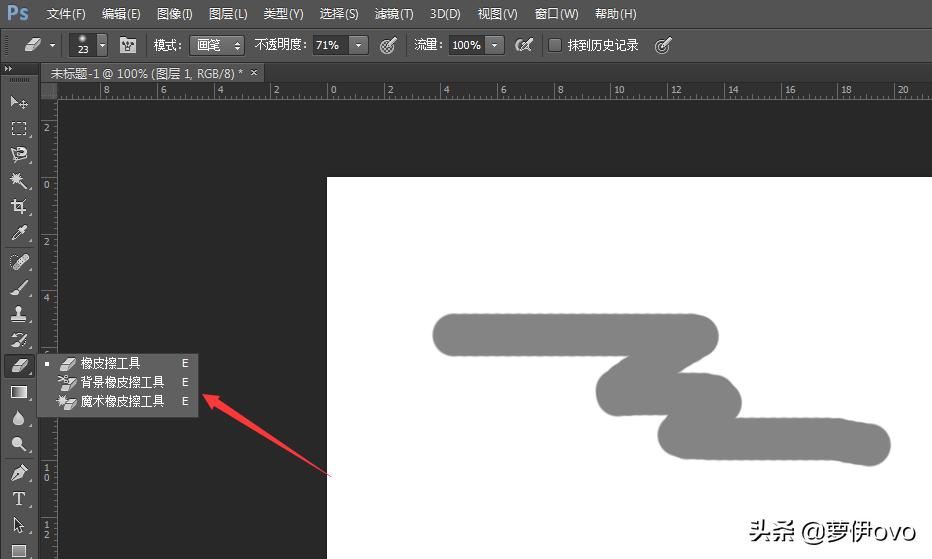Toggle airbrush mode beside flow
The height and width of the screenshot is (559, 932).
click(524, 46)
